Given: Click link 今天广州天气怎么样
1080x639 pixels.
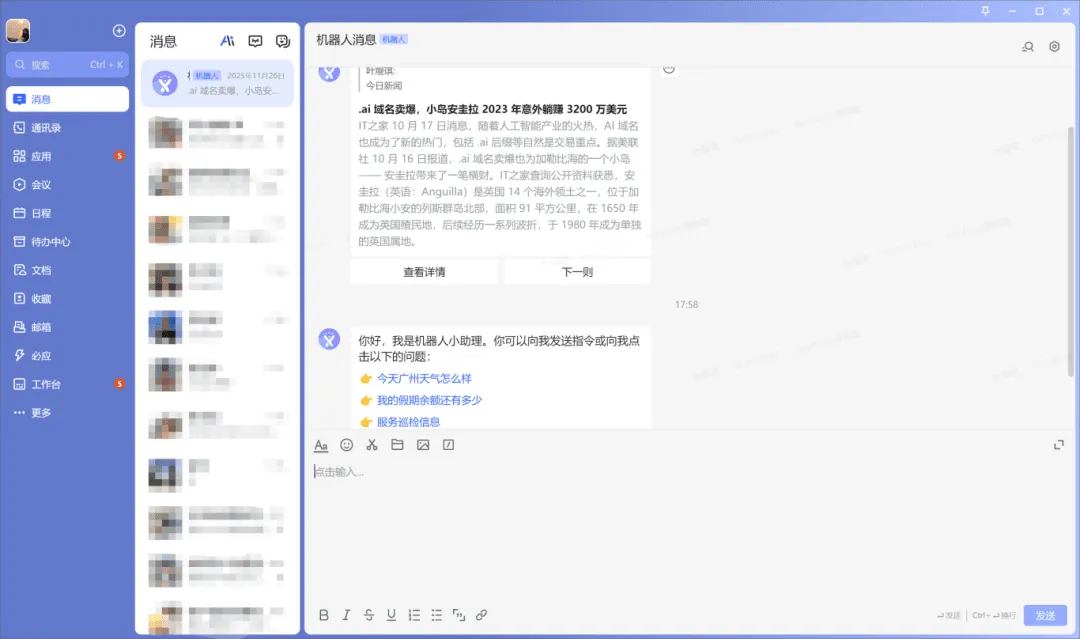Looking at the screenshot, I should 424,379.
